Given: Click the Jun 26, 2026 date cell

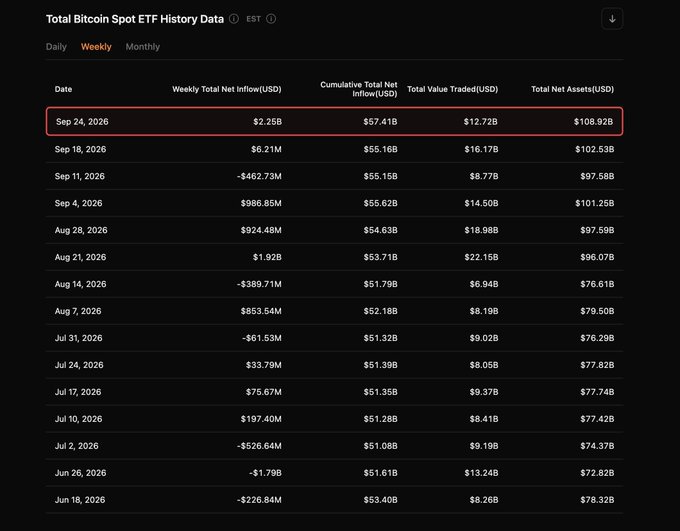Looking at the screenshot, I should pos(80,472).
